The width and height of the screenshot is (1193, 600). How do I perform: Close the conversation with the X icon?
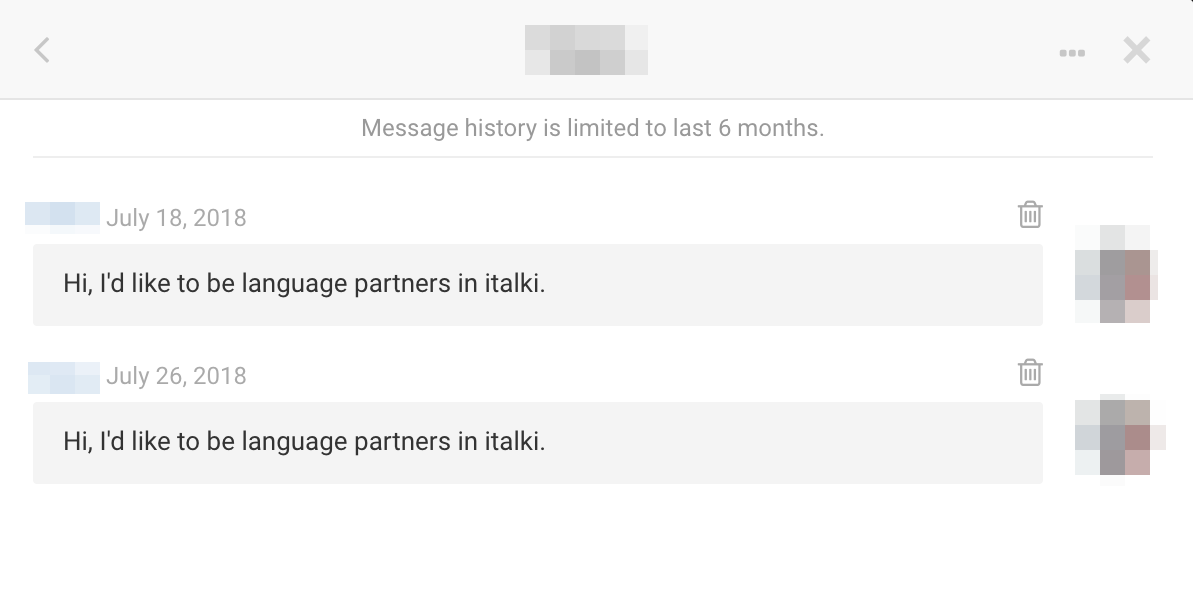tap(1136, 50)
